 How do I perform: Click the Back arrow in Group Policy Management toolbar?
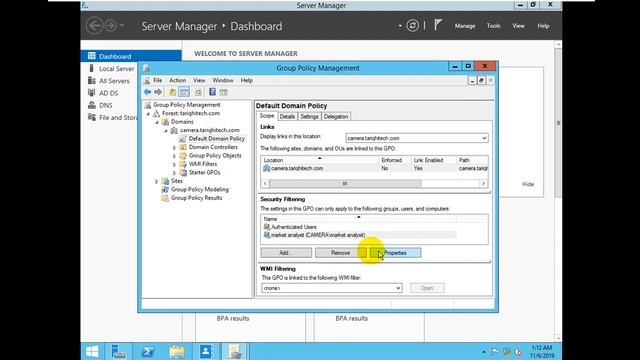click(147, 92)
